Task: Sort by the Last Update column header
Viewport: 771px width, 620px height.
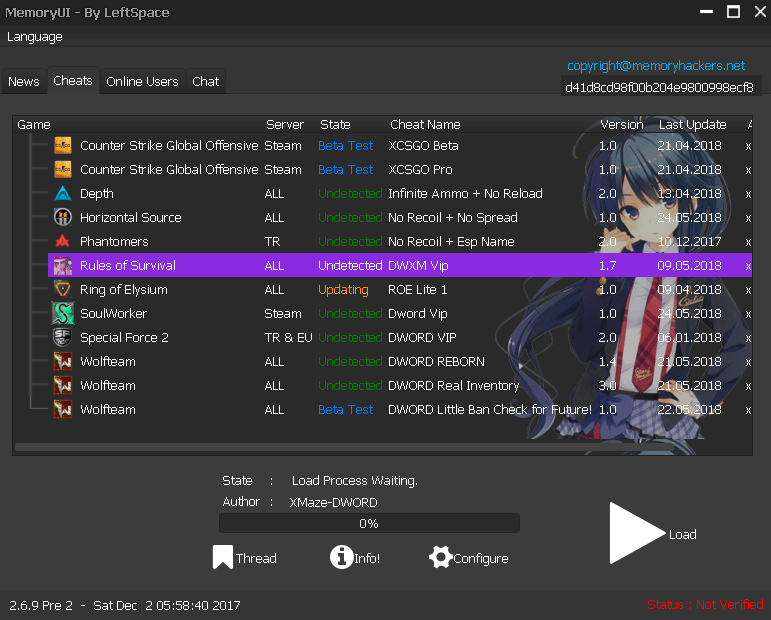Action: point(693,125)
